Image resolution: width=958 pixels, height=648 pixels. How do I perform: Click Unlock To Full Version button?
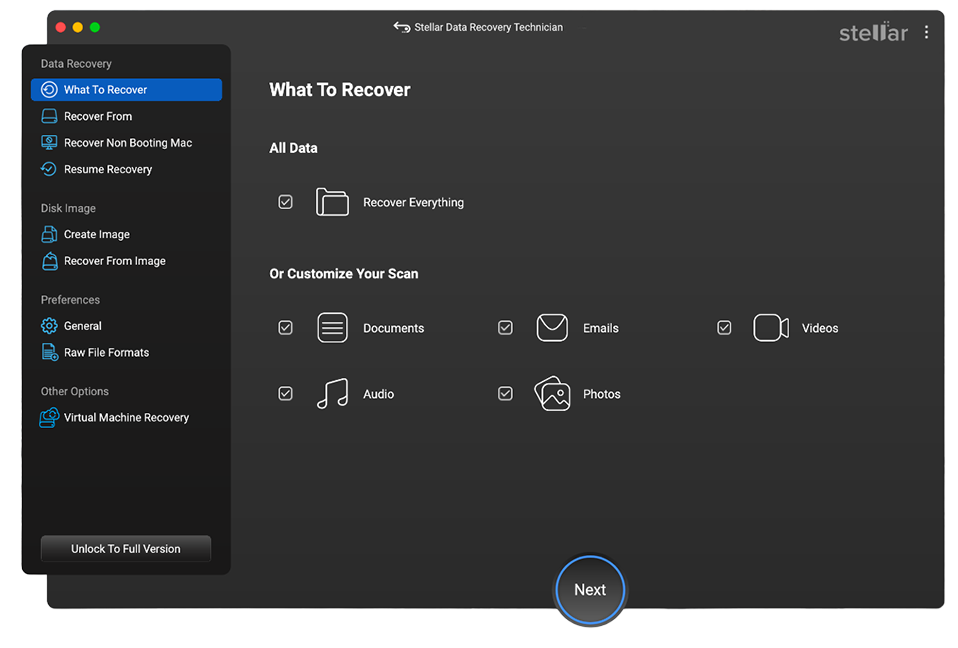(x=126, y=548)
